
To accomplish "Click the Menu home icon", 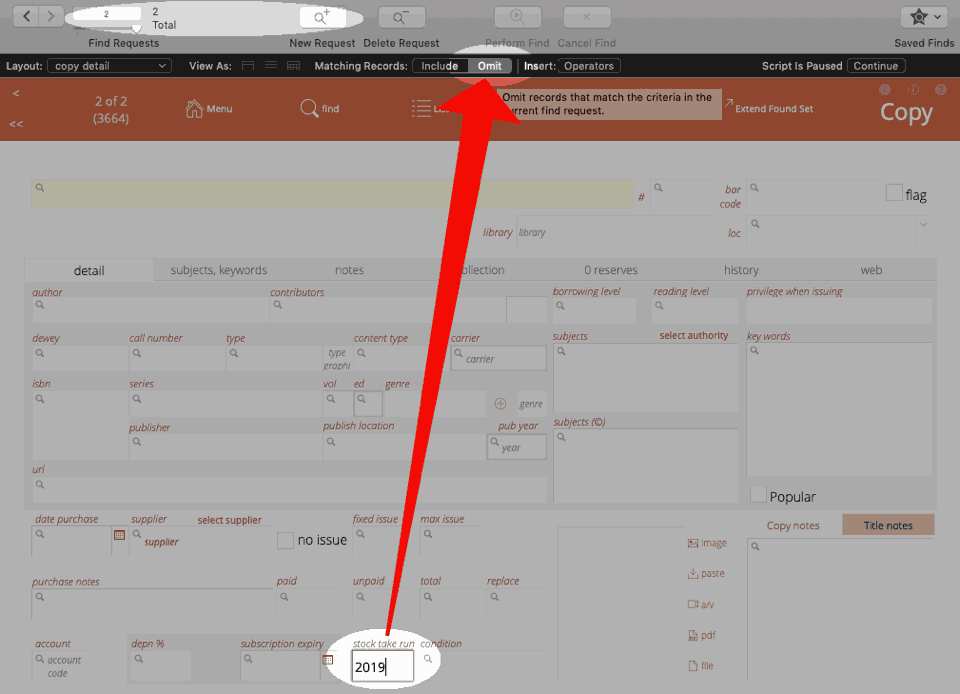I will [194, 108].
